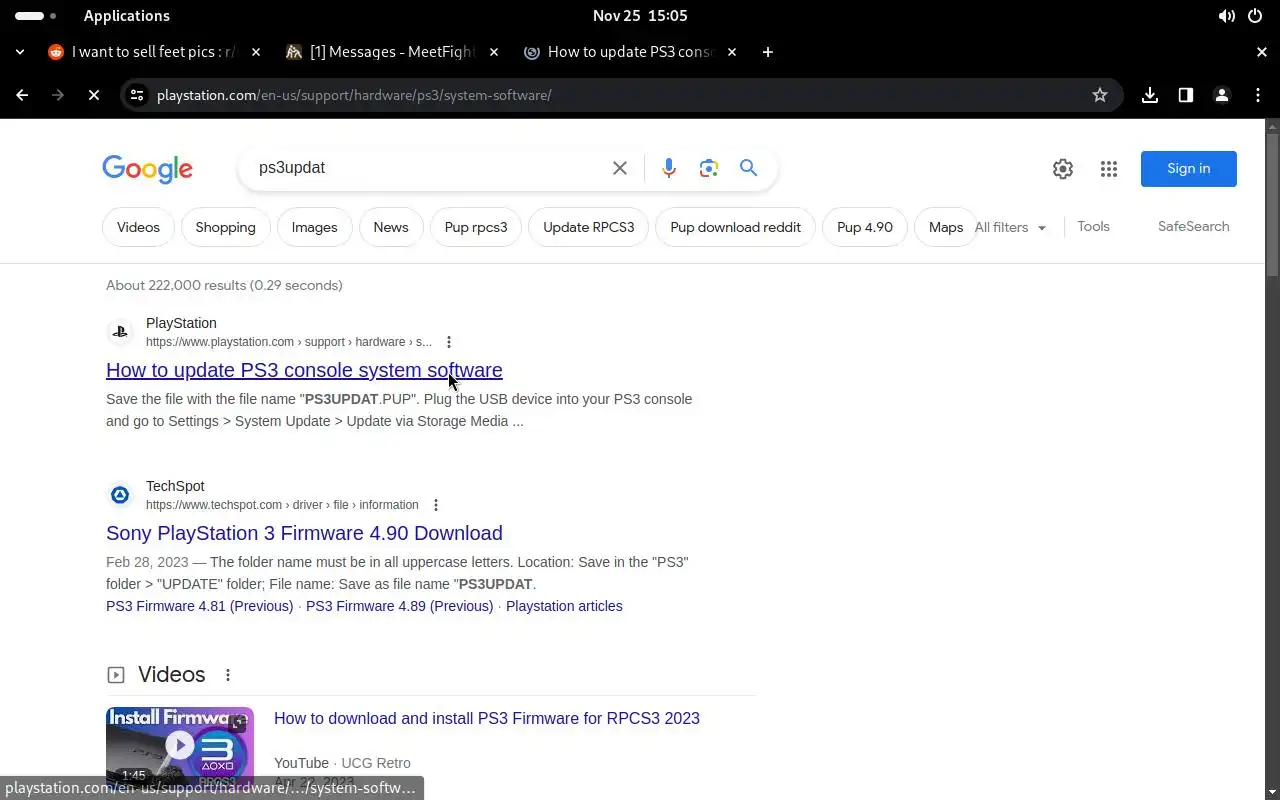Open Google quick settings gear
This screenshot has height=800, width=1280.
pyautogui.click(x=1063, y=169)
